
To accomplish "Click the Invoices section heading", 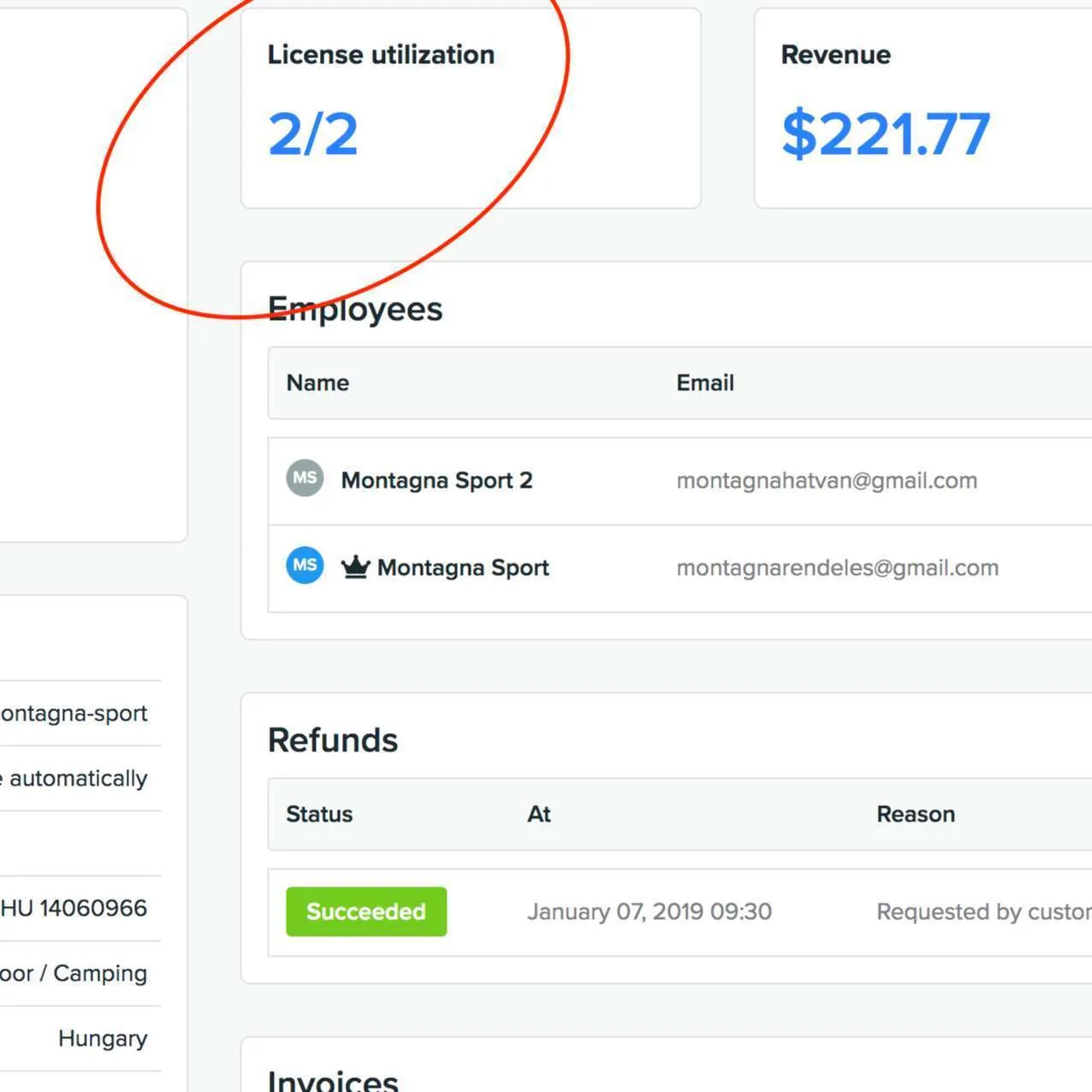I will tap(333, 1080).
